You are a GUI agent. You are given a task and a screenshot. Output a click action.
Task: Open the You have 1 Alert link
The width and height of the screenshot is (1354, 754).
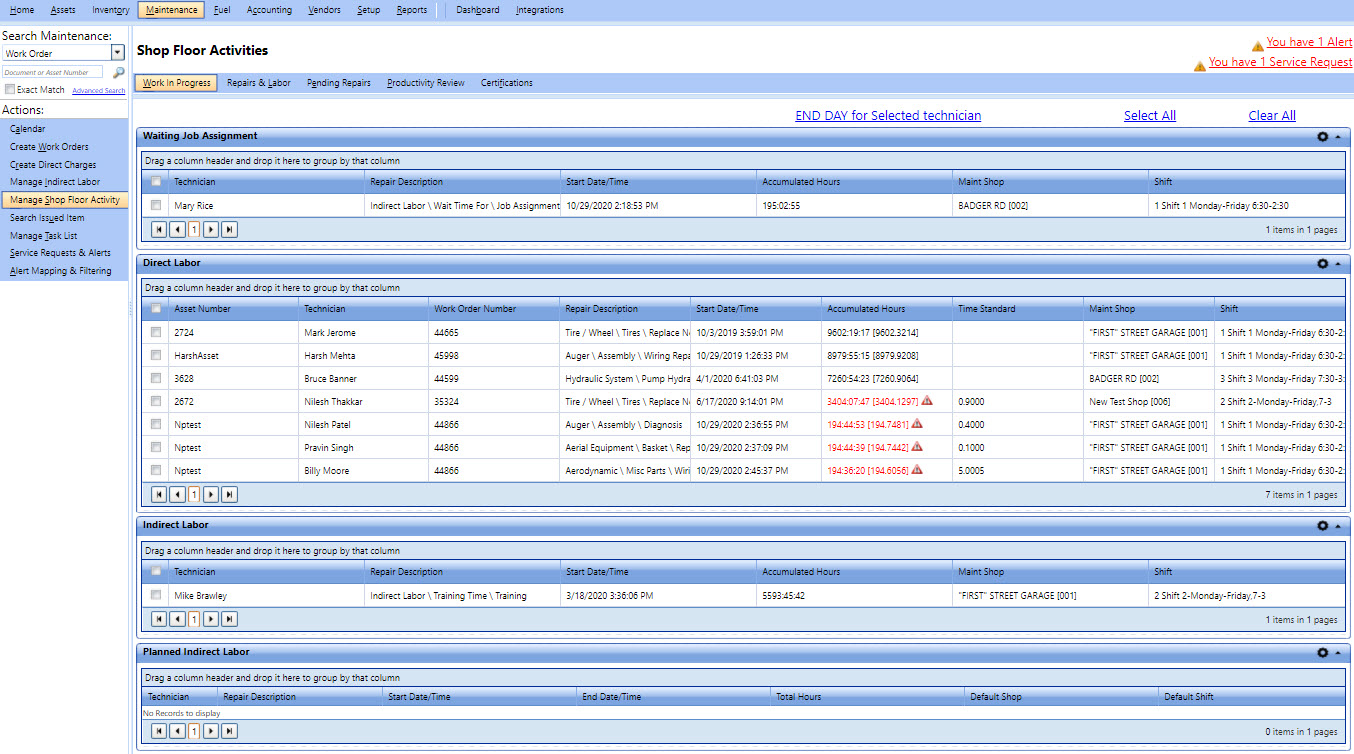pyautogui.click(x=1308, y=42)
